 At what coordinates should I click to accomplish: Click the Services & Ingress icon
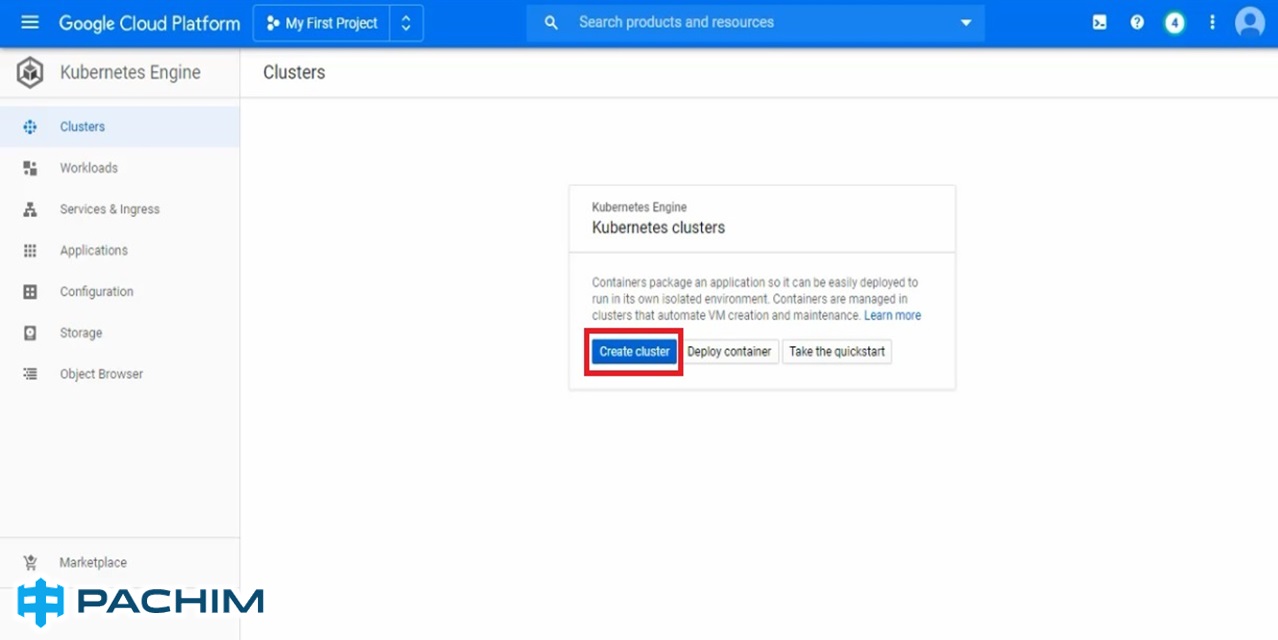click(x=30, y=209)
